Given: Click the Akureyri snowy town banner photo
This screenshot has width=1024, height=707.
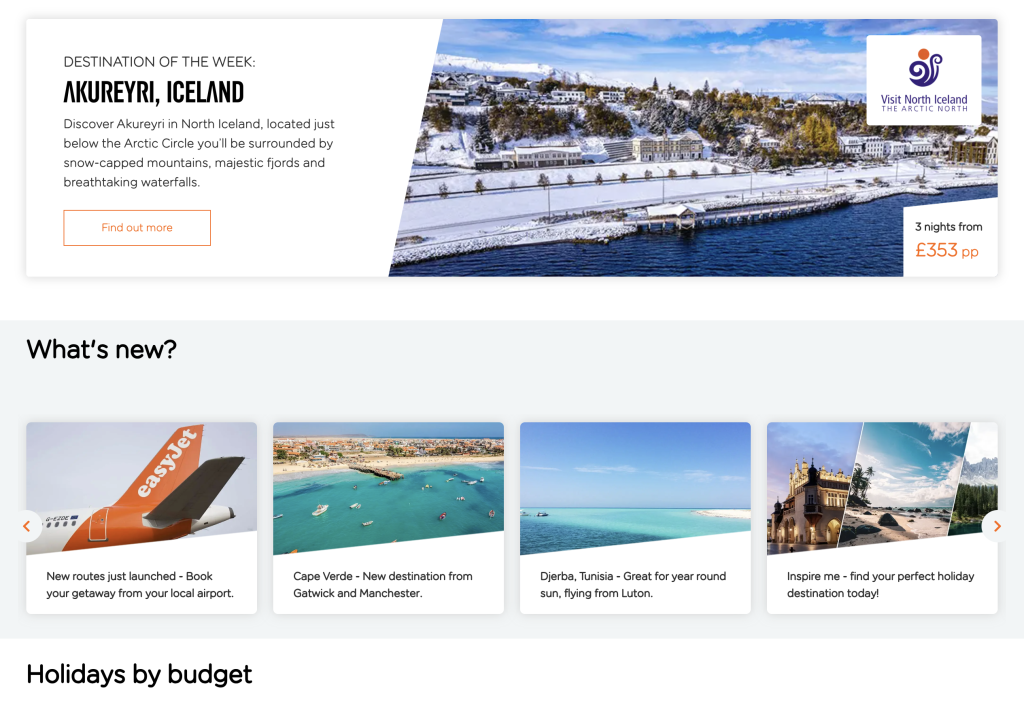Looking at the screenshot, I should tap(653, 148).
